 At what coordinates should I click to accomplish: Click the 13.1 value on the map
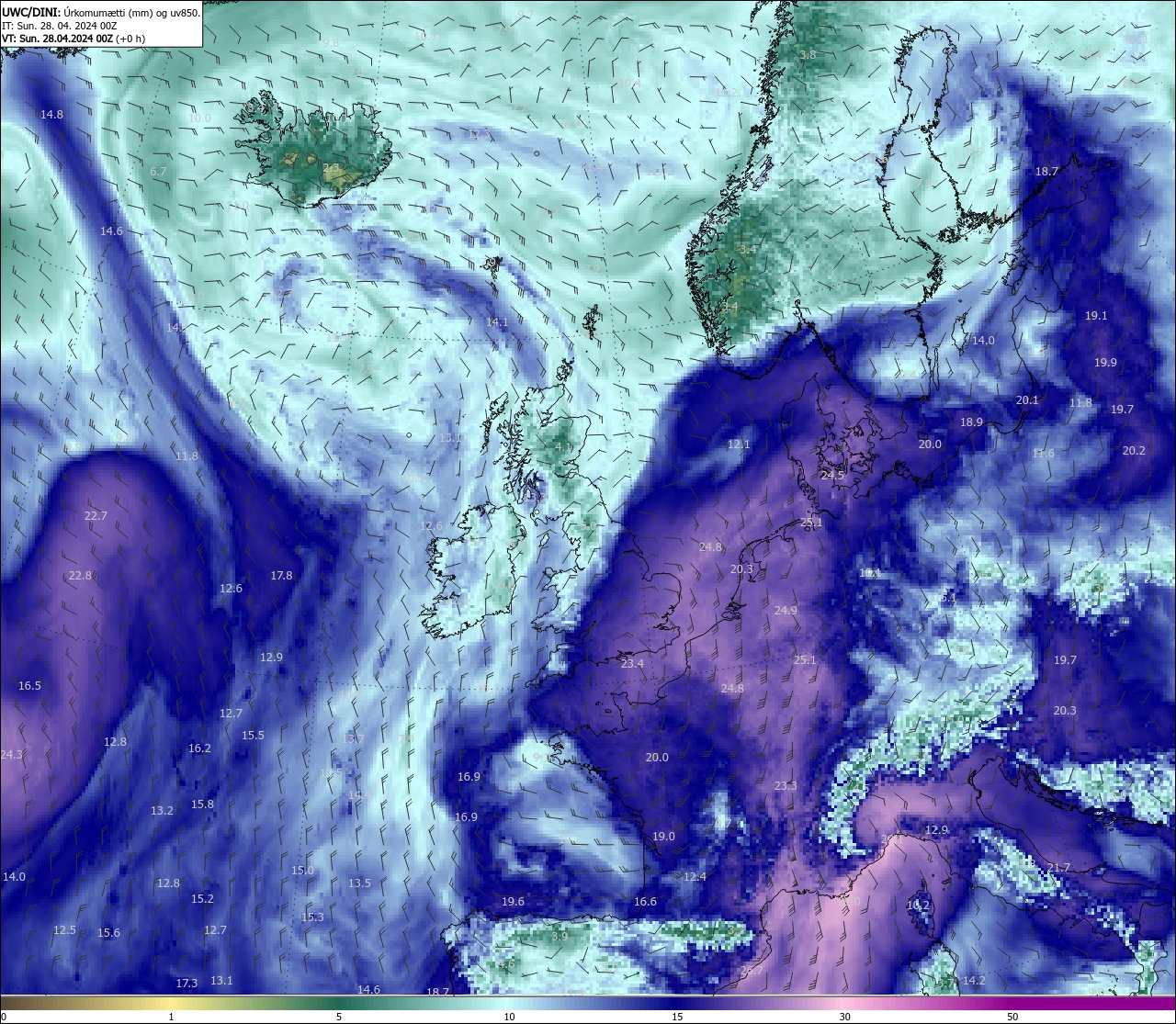click(221, 981)
